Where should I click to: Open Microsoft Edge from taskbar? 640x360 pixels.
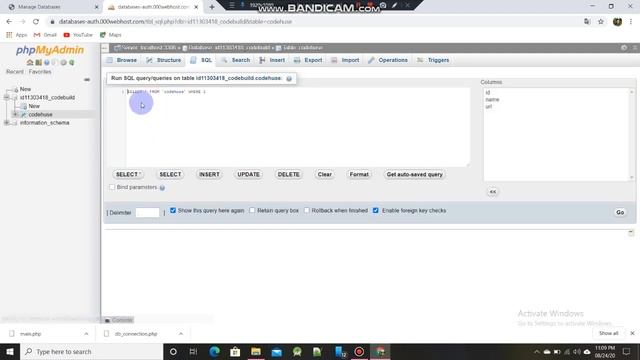click(215, 351)
